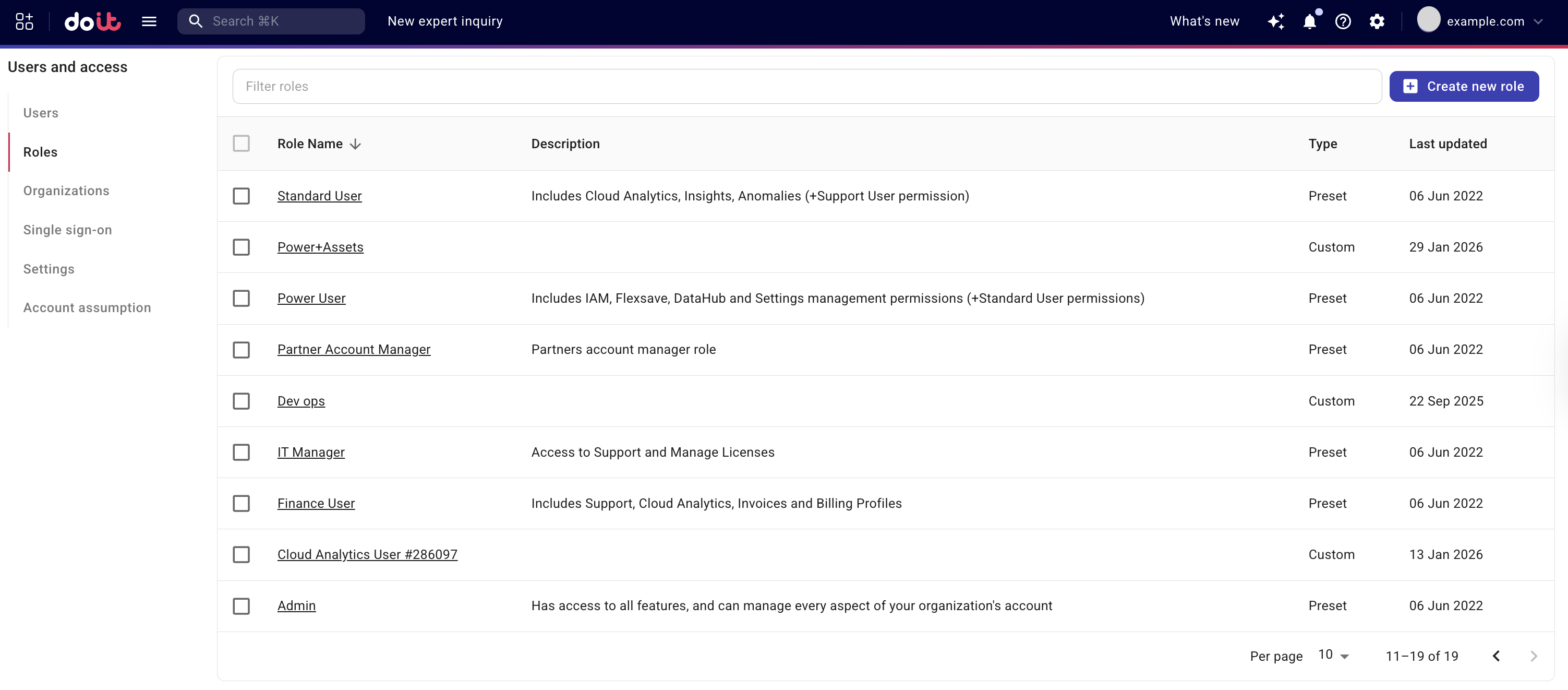Screen dimensions: 1568x690
Task: Open the Users section in sidebar
Action: [x=41, y=113]
